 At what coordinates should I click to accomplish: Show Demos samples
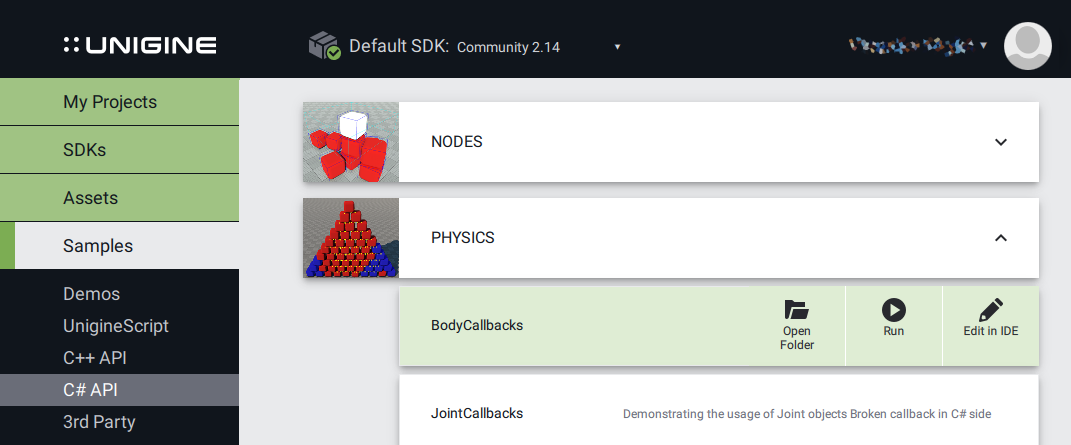(x=92, y=294)
